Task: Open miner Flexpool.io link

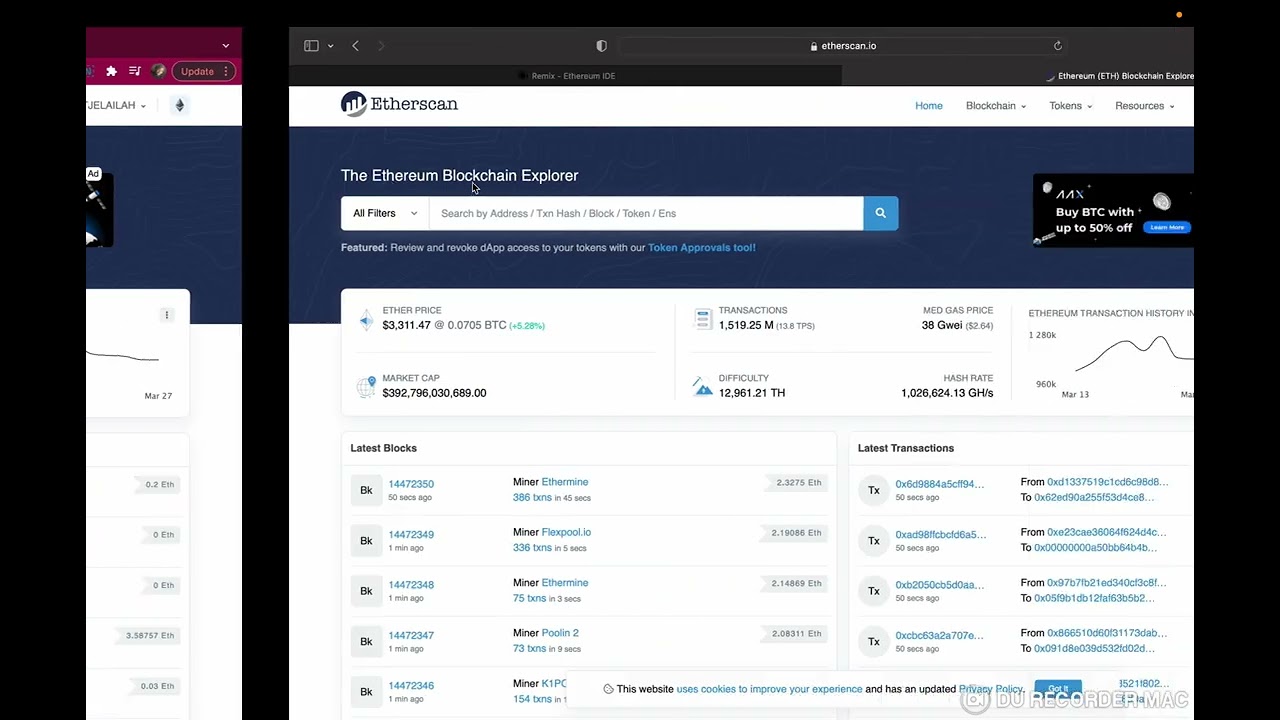Action: pyautogui.click(x=566, y=532)
